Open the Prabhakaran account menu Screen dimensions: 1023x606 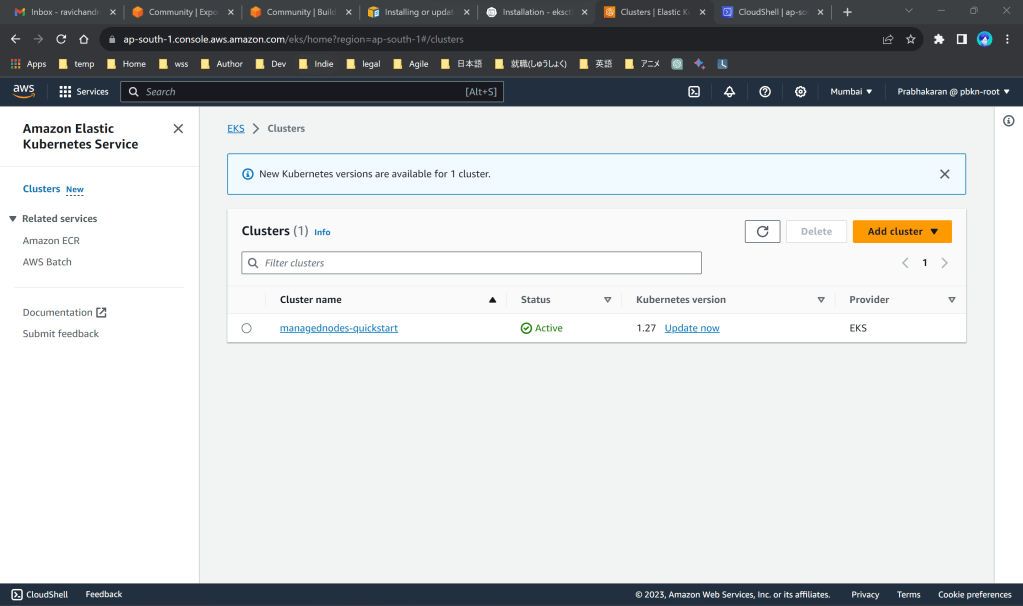pos(953,91)
